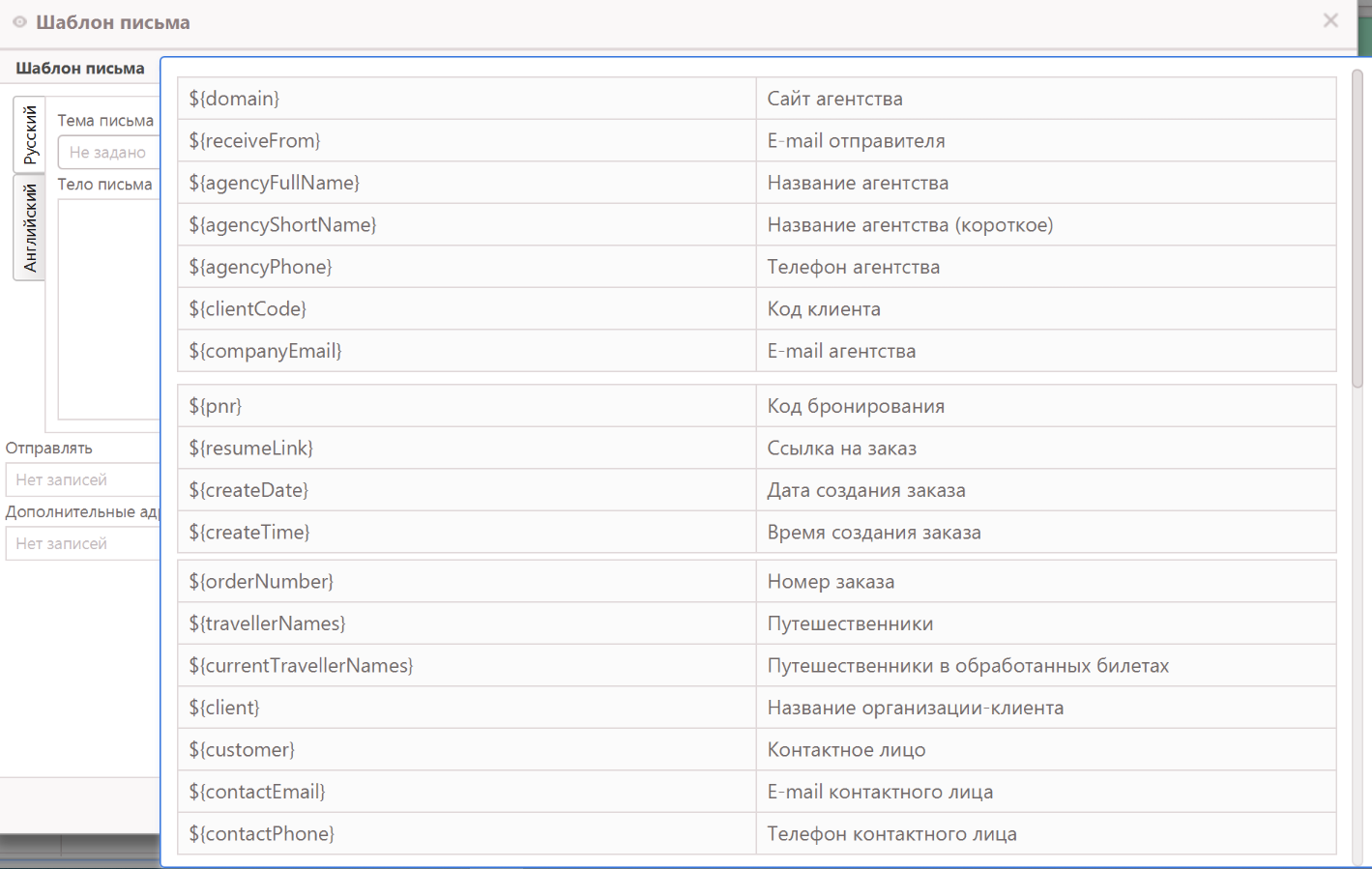Image resolution: width=1372 pixels, height=869 pixels.
Task: Switch to the Русский language tab
Action: coord(30,134)
